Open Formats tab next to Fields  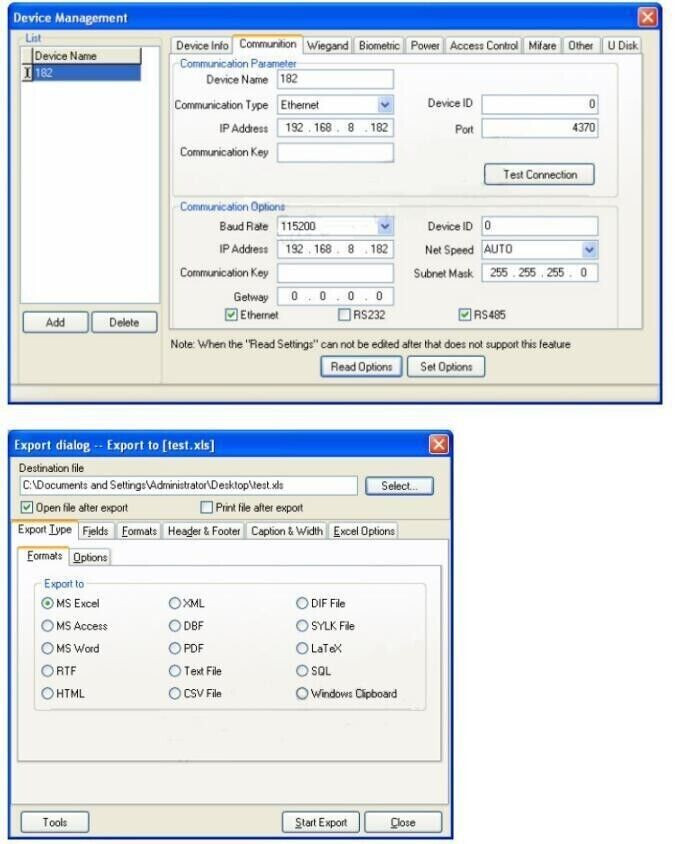click(x=139, y=531)
